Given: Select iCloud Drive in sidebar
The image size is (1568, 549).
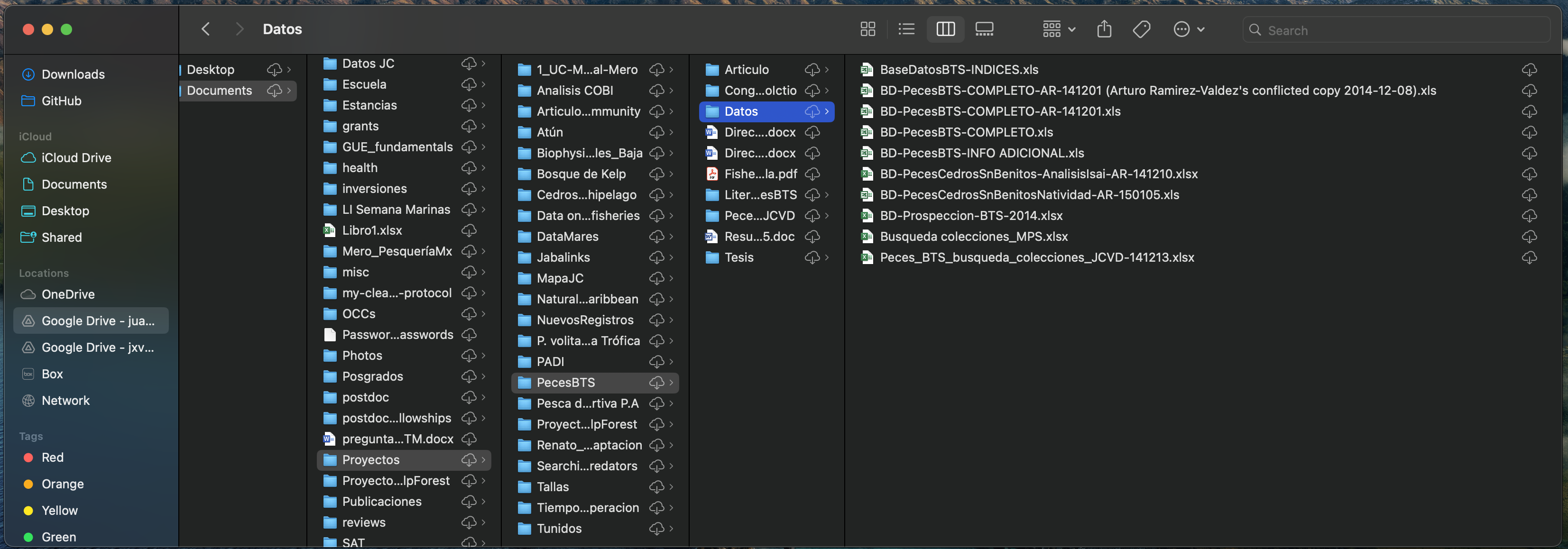Looking at the screenshot, I should point(76,158).
